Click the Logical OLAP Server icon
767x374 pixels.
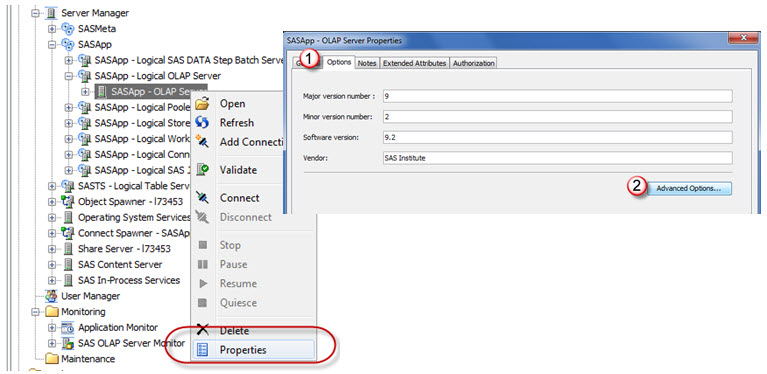click(x=85, y=76)
